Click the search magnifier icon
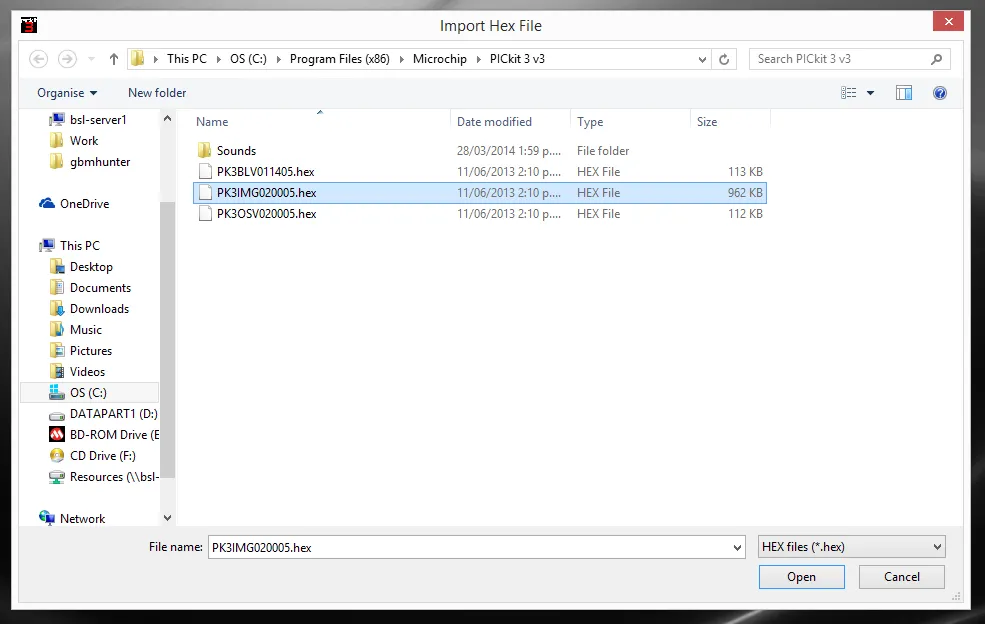Screen dimensions: 985x624 (937, 59)
